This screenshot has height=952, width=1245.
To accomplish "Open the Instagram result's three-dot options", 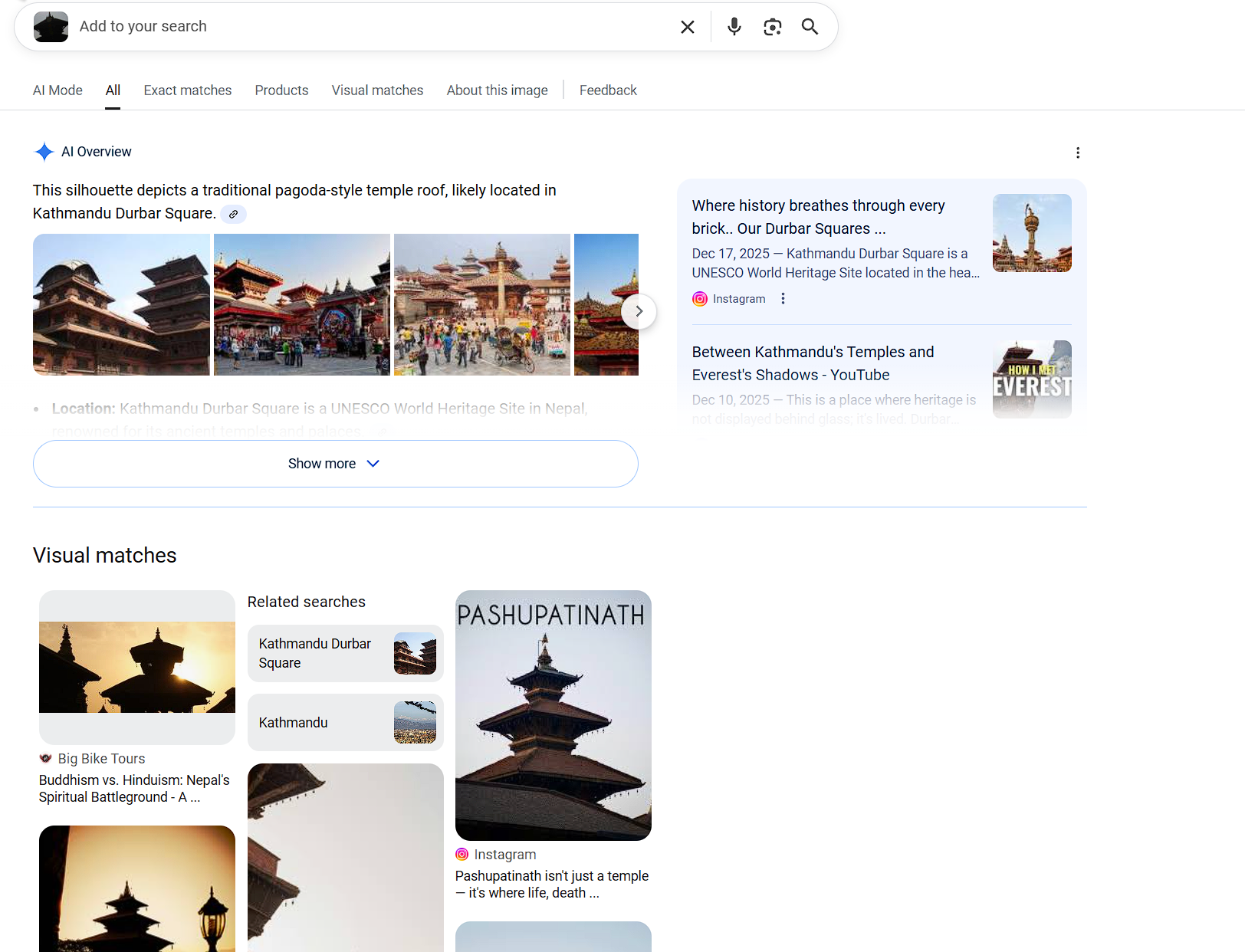I will 783,299.
